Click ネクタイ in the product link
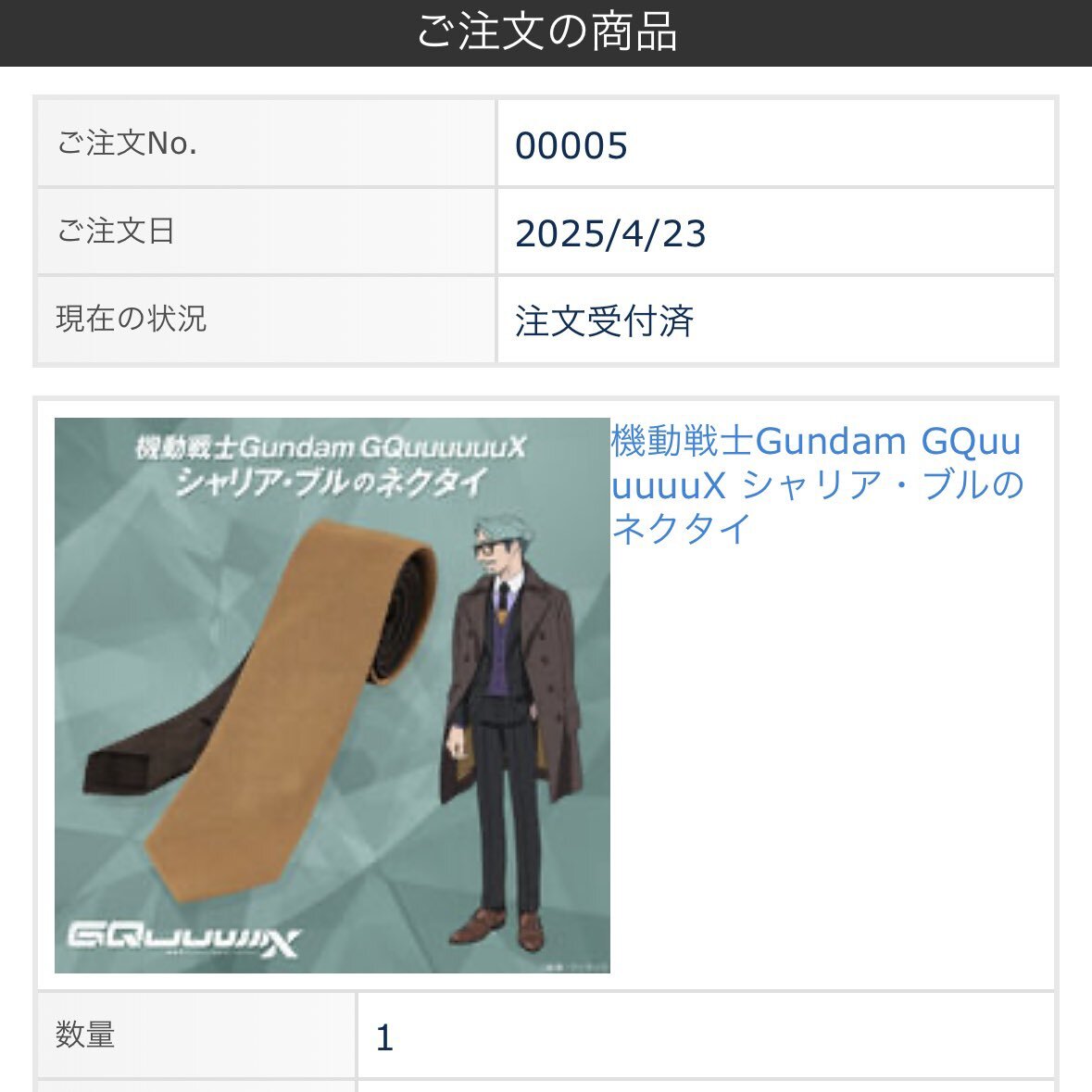 pyautogui.click(x=681, y=529)
